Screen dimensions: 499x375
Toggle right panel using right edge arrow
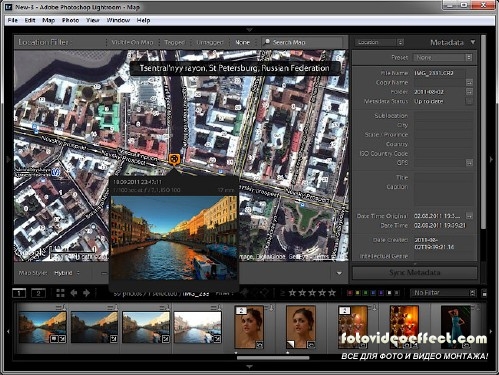(491, 159)
